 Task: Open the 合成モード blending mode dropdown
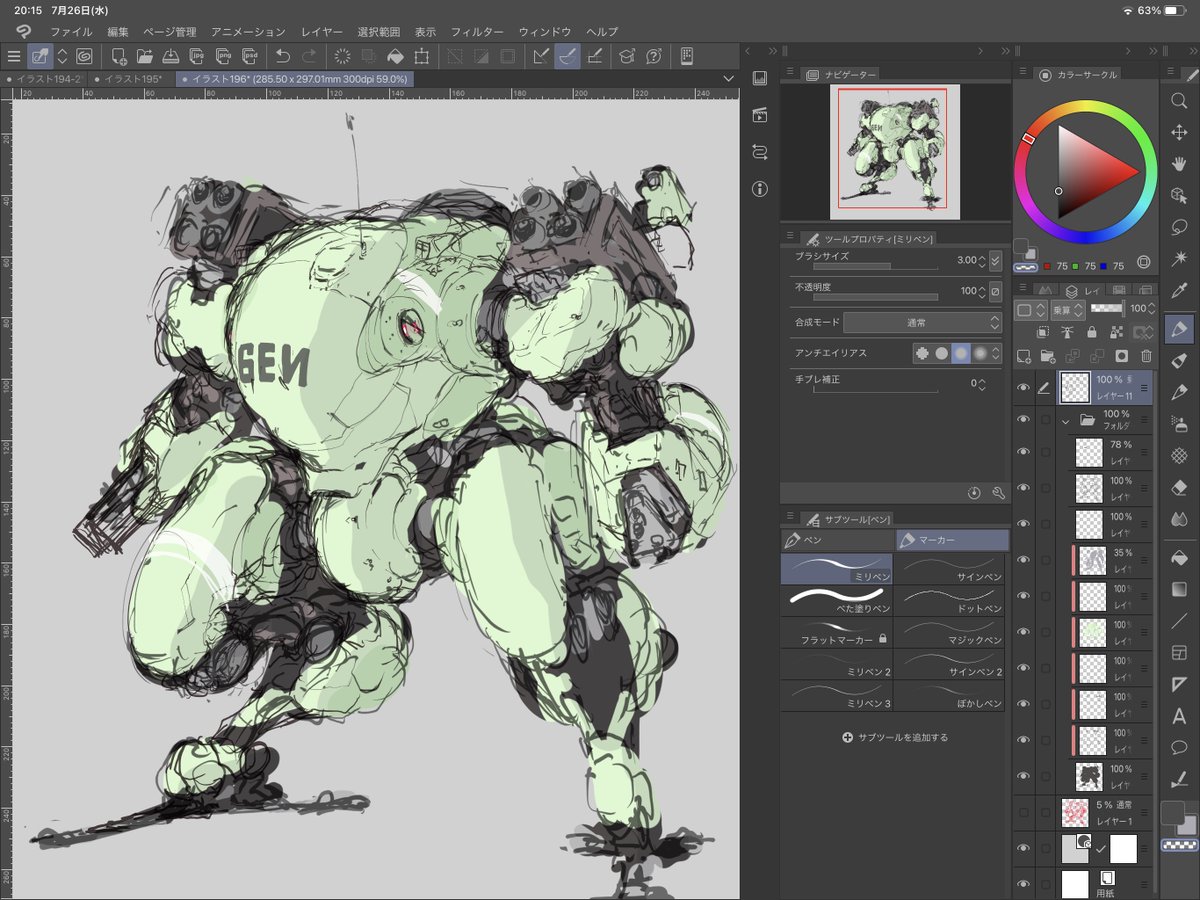click(x=921, y=323)
